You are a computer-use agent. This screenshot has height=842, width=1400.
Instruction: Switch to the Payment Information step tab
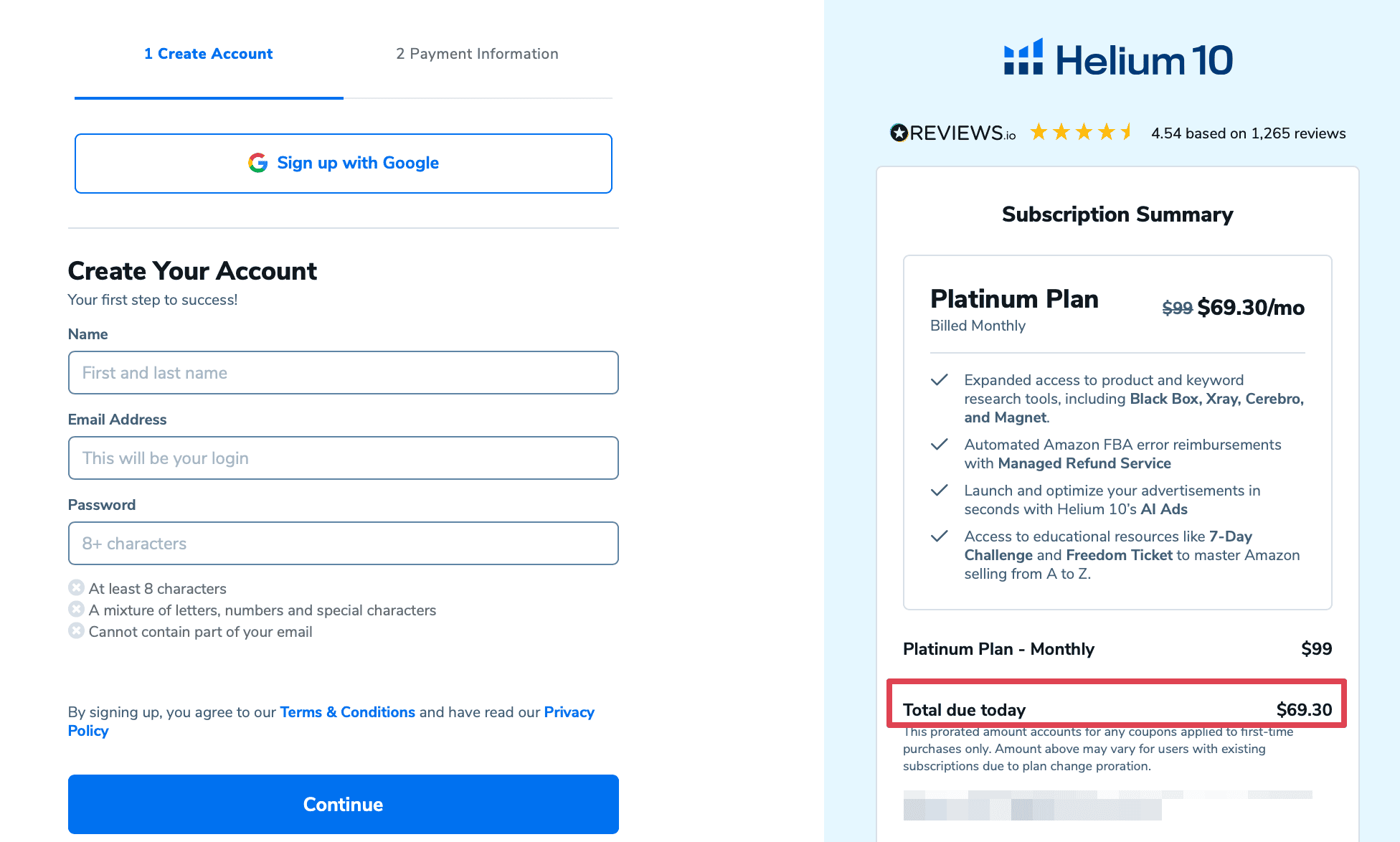(x=477, y=54)
